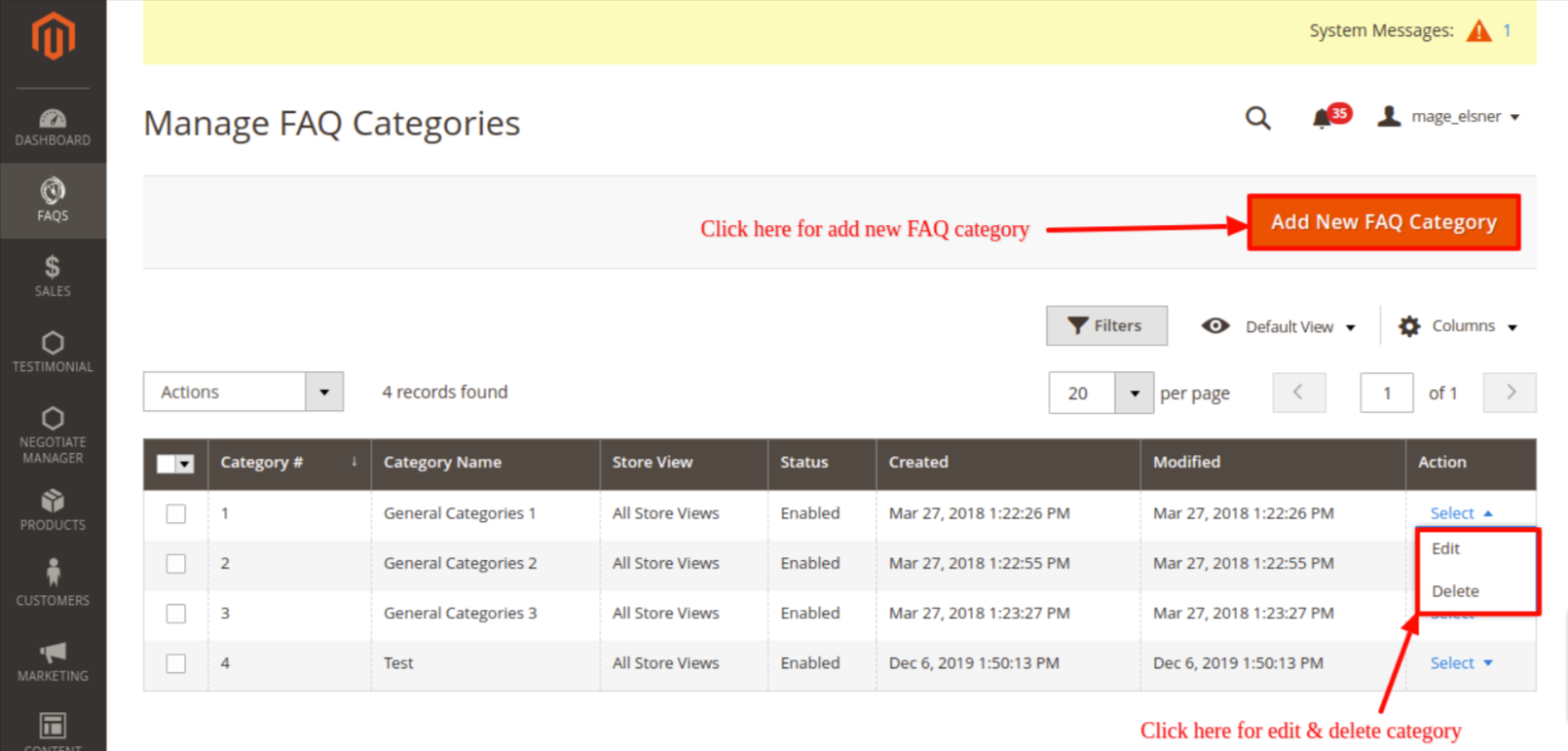Screen dimensions: 1568x751
Task: Click the search magnifier icon
Action: (1257, 119)
